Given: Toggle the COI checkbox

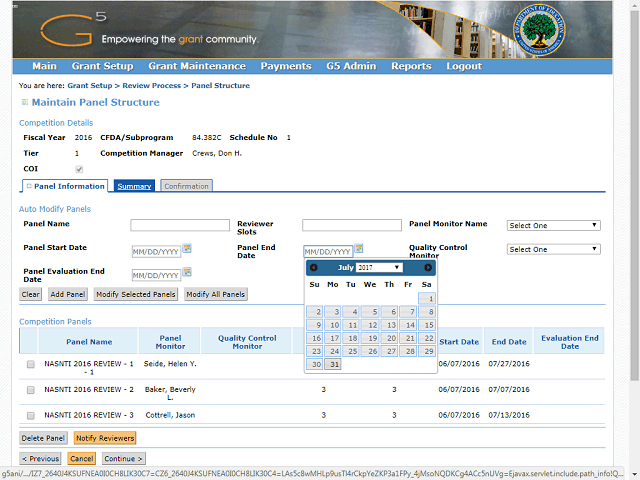Looking at the screenshot, I should [79, 169].
